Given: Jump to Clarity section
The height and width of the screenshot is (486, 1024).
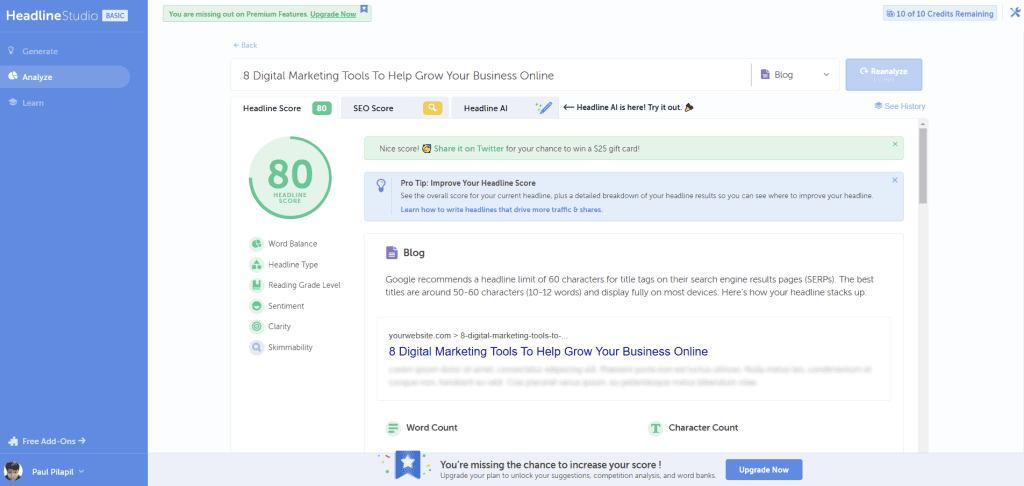Looking at the screenshot, I should point(280,326).
